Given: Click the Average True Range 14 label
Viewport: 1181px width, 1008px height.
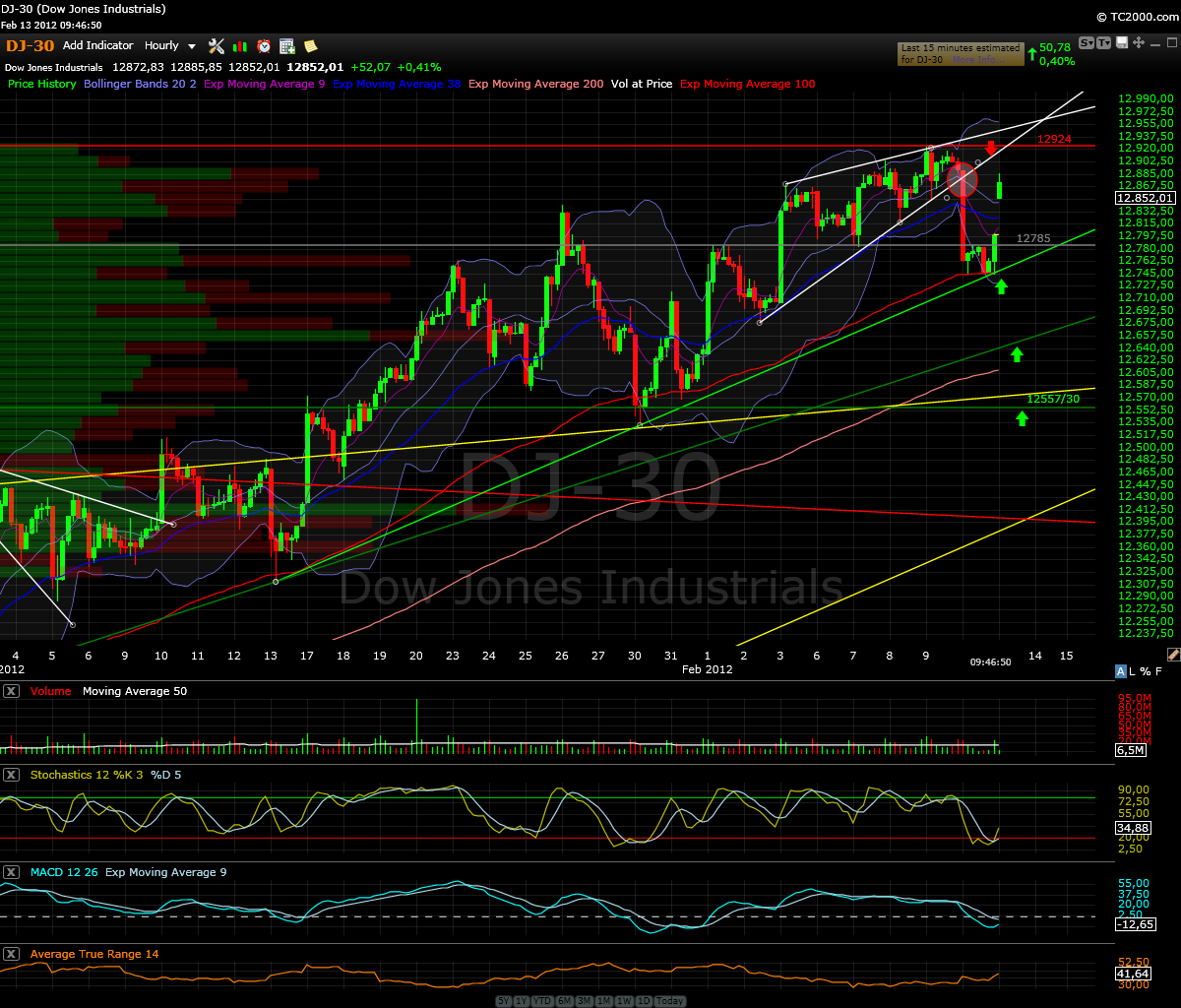Looking at the screenshot, I should (x=94, y=954).
